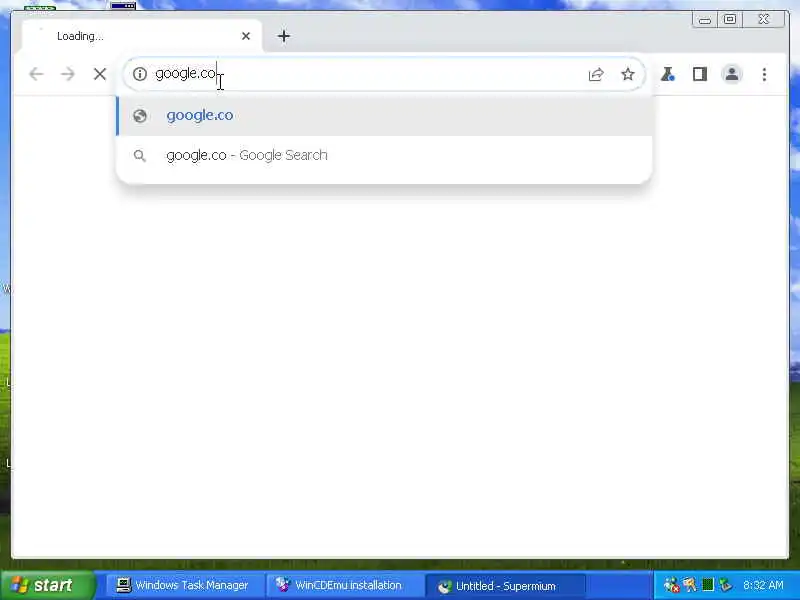Viewport: 800px width, 600px height.
Task: Click the green square tray icon
Action: pos(708,585)
